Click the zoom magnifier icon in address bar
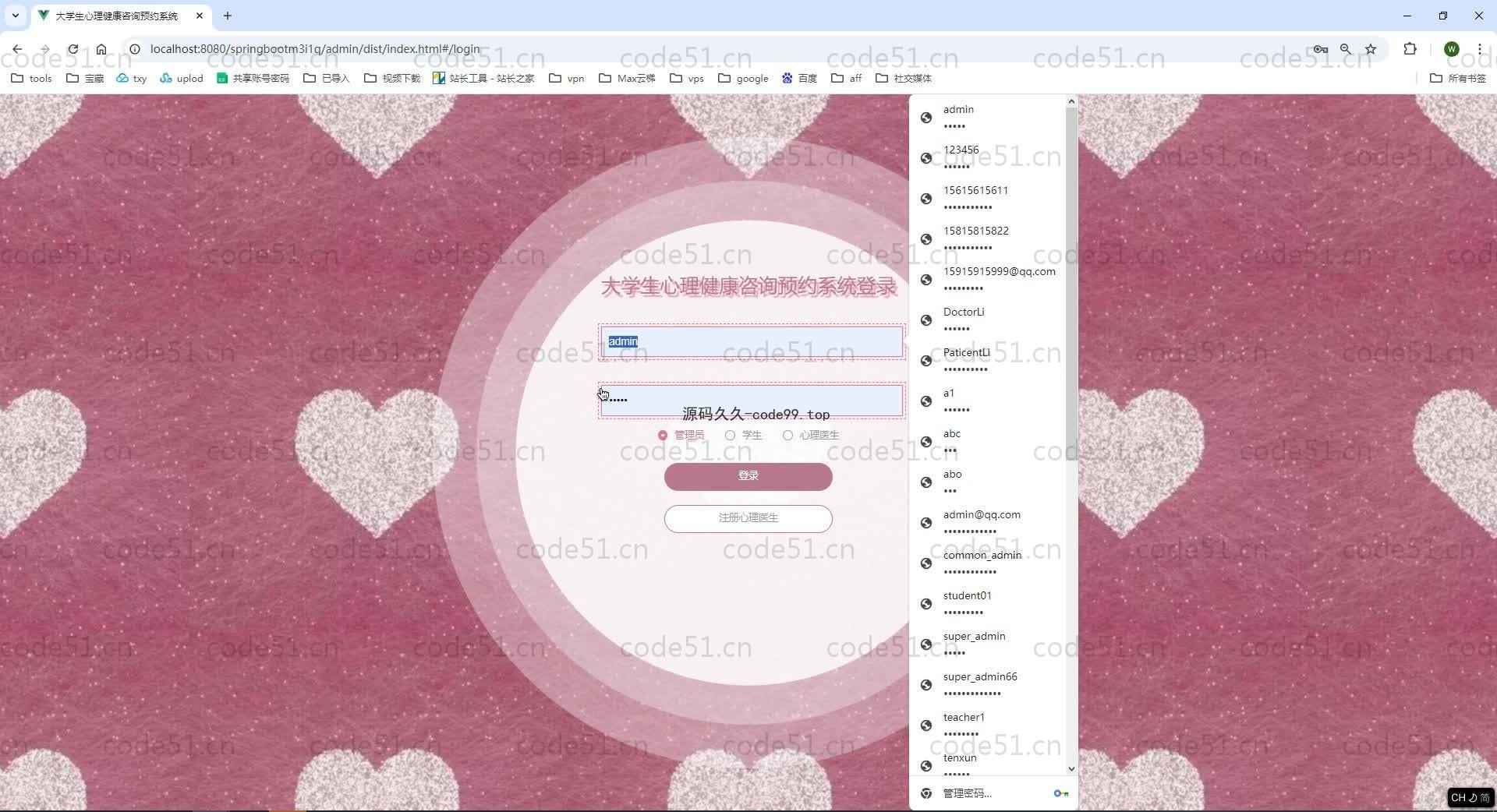 (1346, 49)
